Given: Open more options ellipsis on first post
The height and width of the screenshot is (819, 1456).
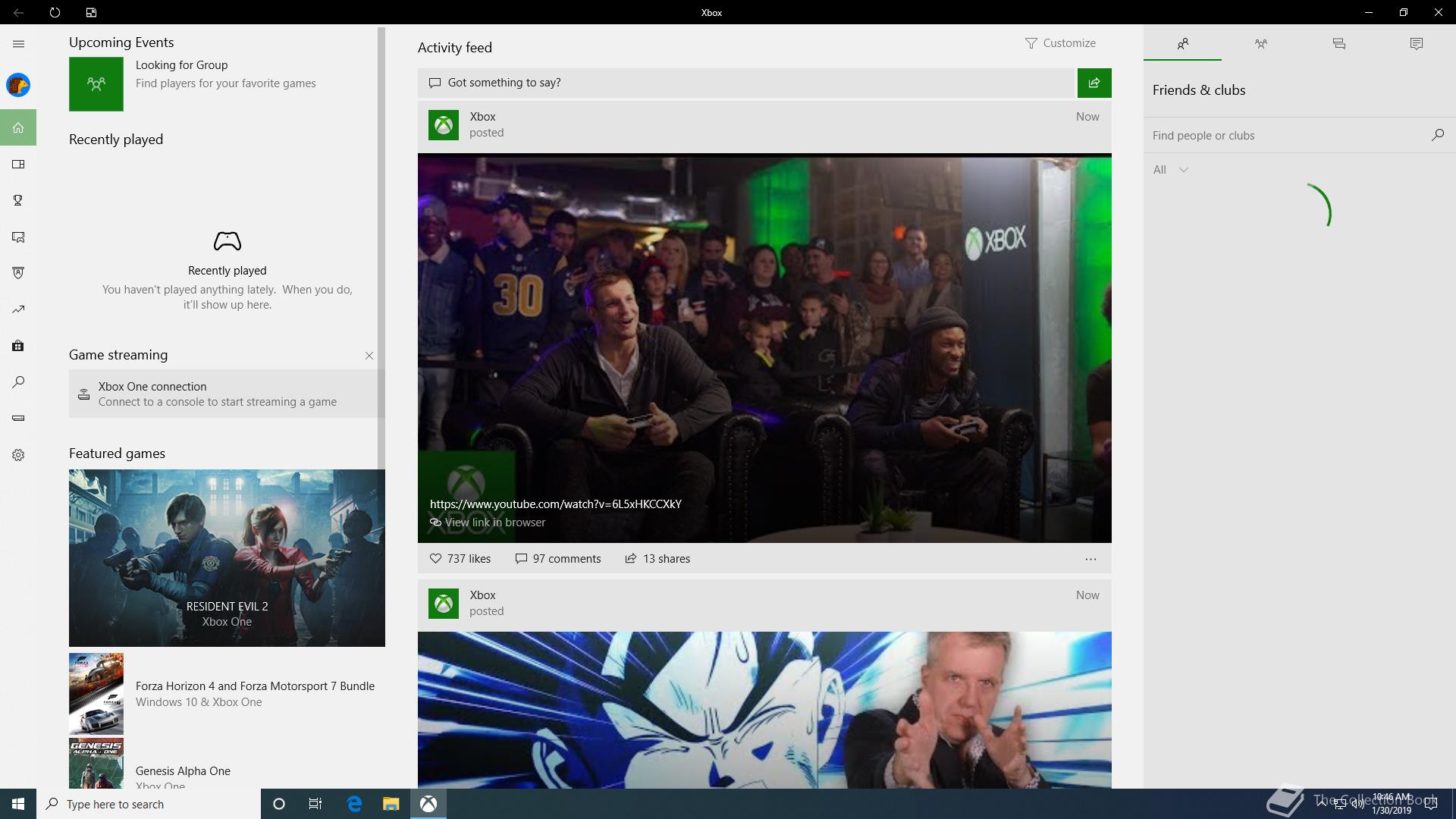Looking at the screenshot, I should click(1090, 559).
